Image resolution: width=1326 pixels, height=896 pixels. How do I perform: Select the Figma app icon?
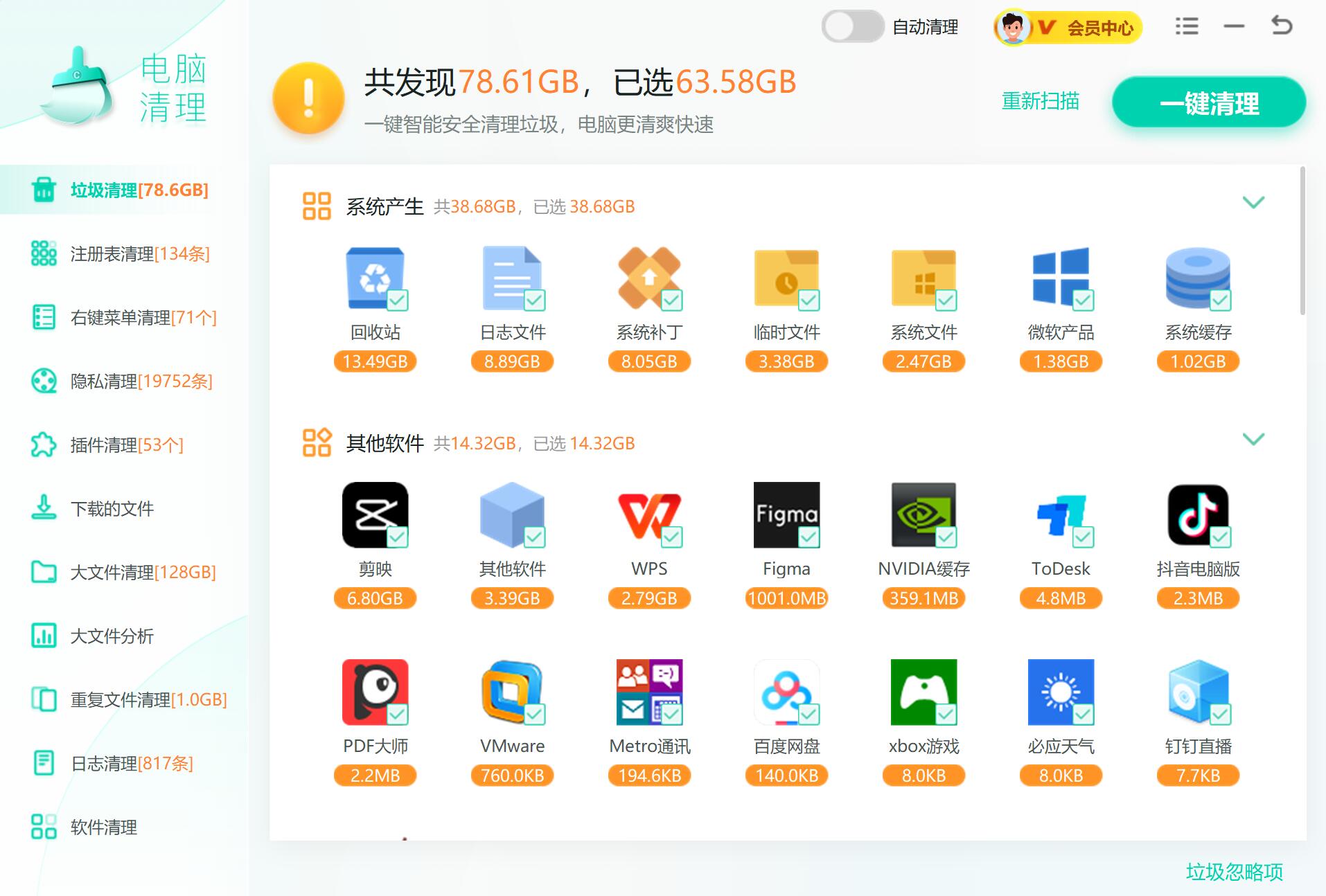786,514
